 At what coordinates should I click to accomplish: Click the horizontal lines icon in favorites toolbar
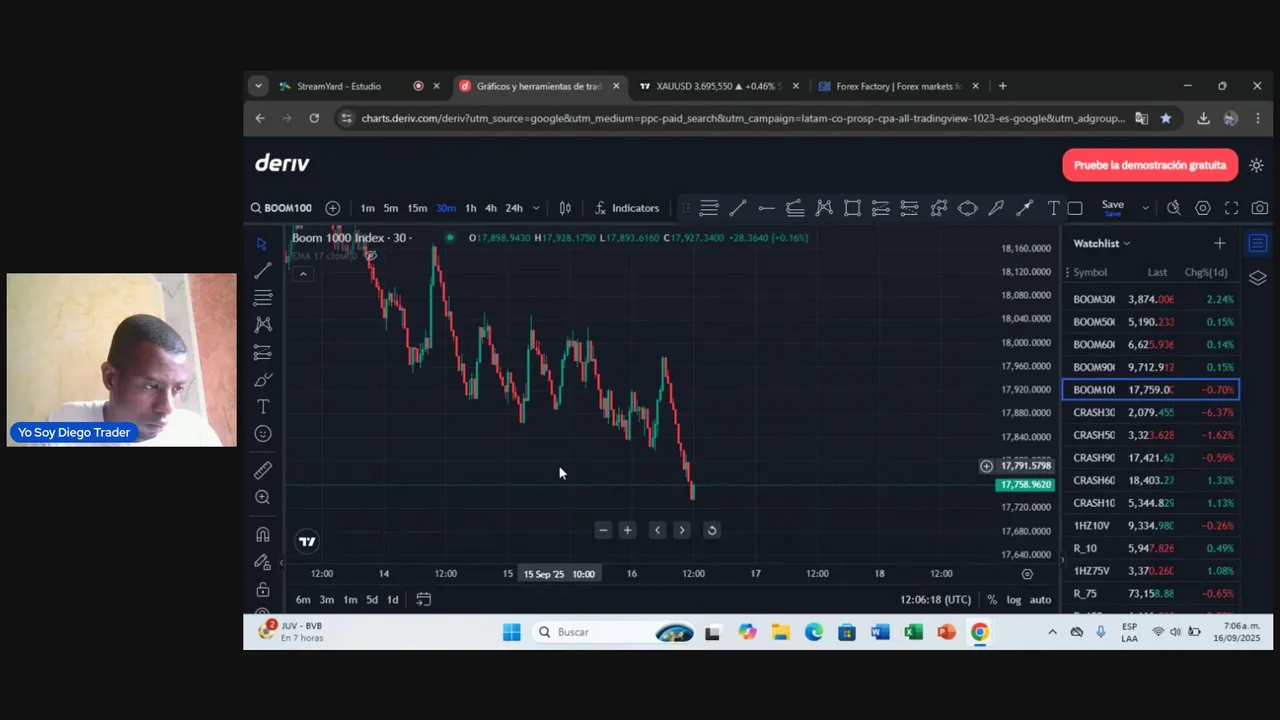[709, 208]
